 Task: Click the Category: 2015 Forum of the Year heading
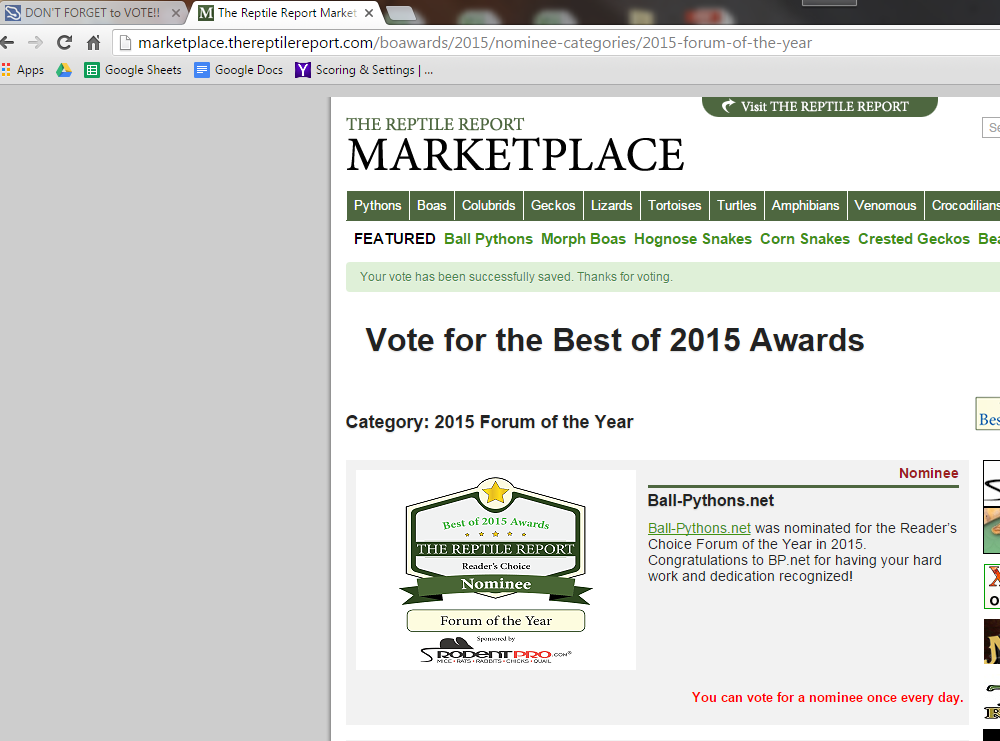pos(489,422)
